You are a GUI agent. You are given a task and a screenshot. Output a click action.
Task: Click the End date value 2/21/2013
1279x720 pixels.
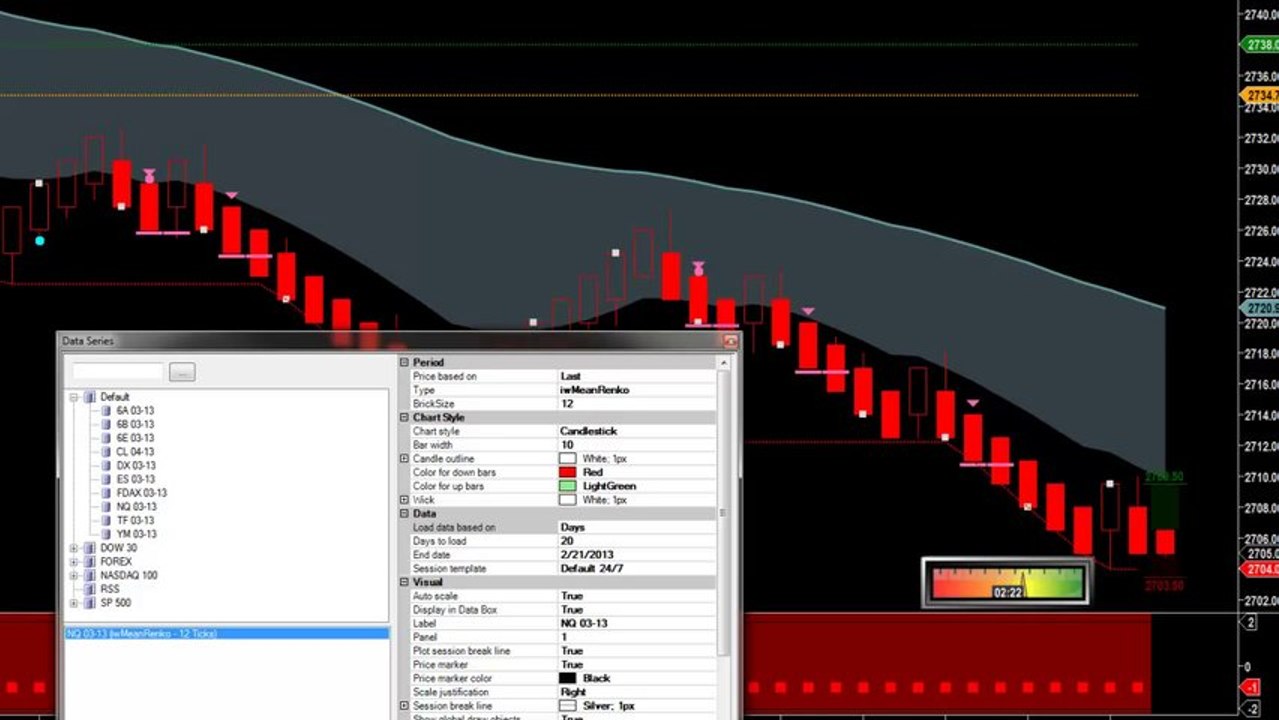(x=636, y=555)
